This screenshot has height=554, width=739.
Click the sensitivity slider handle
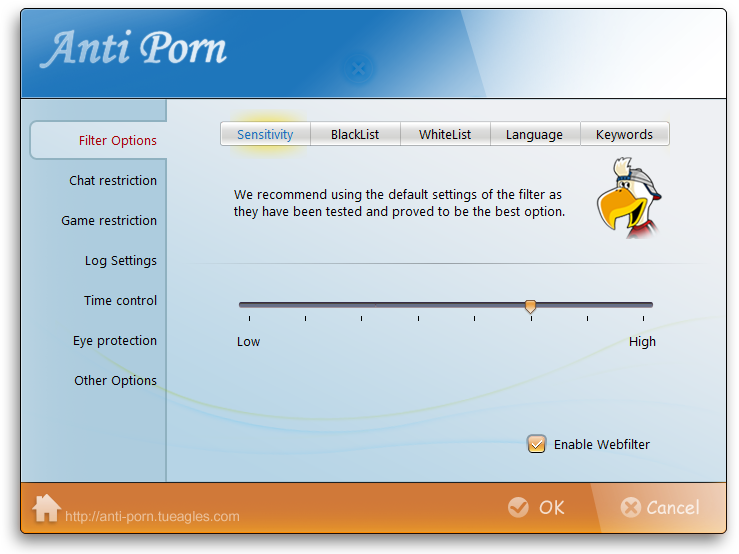pos(531,306)
